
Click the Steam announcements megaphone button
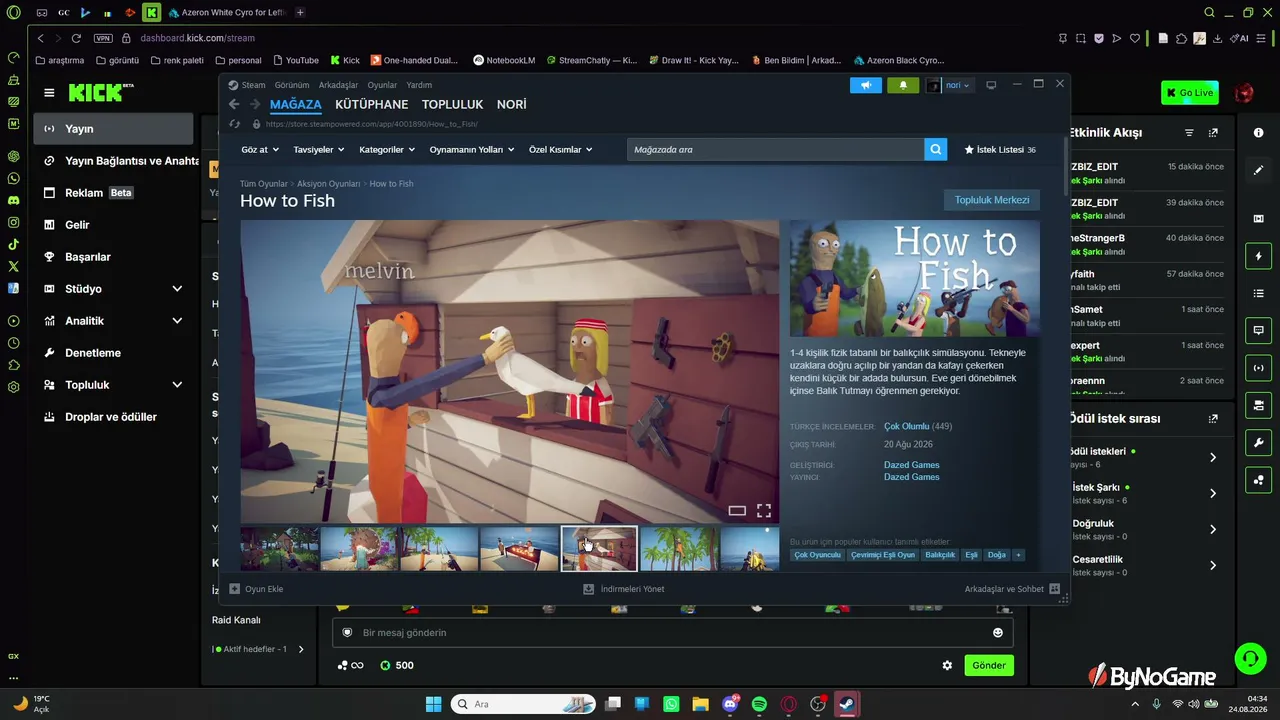point(866,85)
